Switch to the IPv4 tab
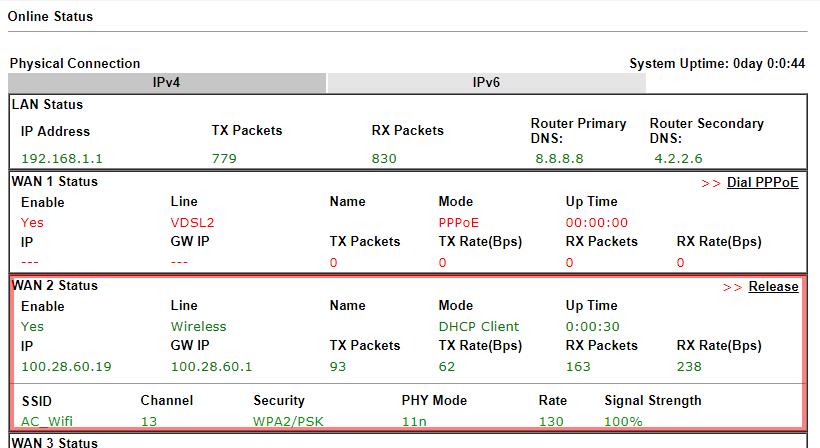This screenshot has height=448, width=820. click(166, 83)
